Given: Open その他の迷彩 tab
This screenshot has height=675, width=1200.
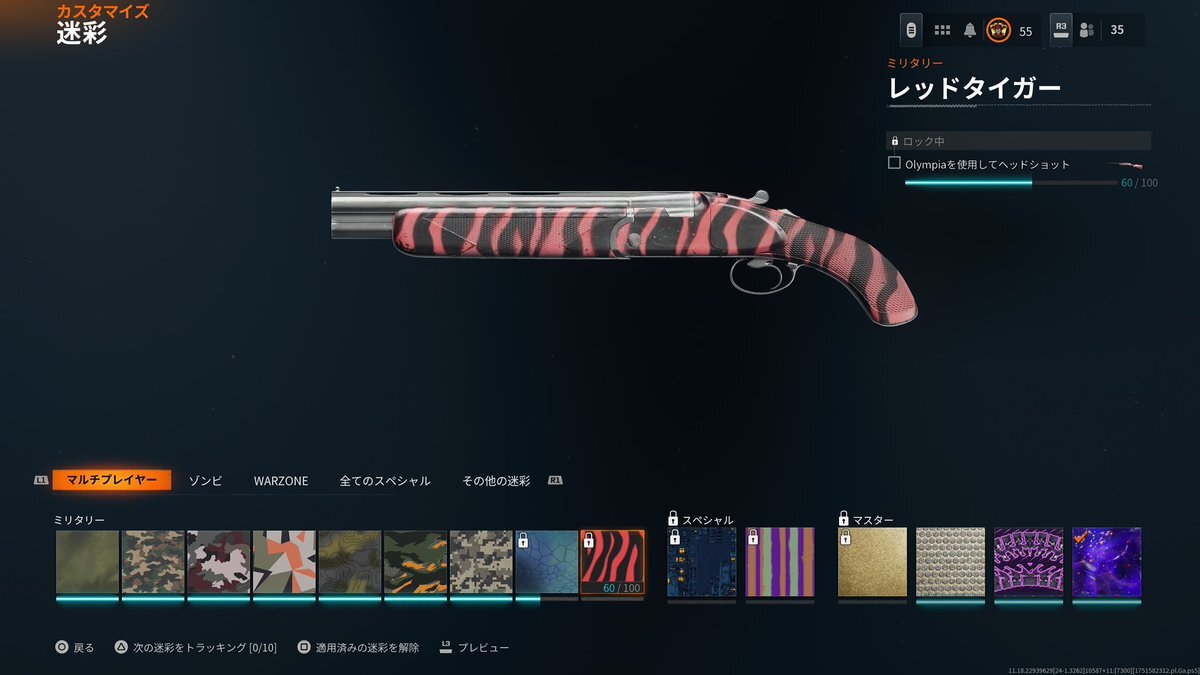Looking at the screenshot, I should pos(496,481).
